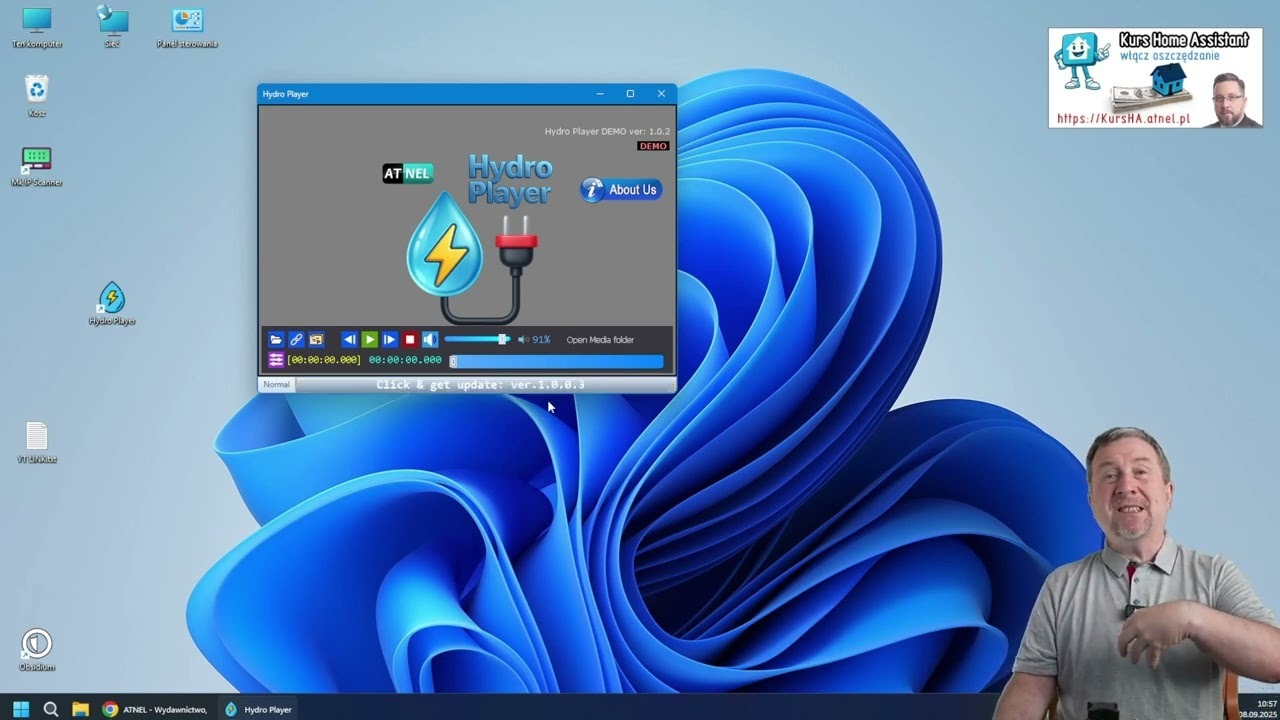Open the About Us dialog

[x=621, y=190]
